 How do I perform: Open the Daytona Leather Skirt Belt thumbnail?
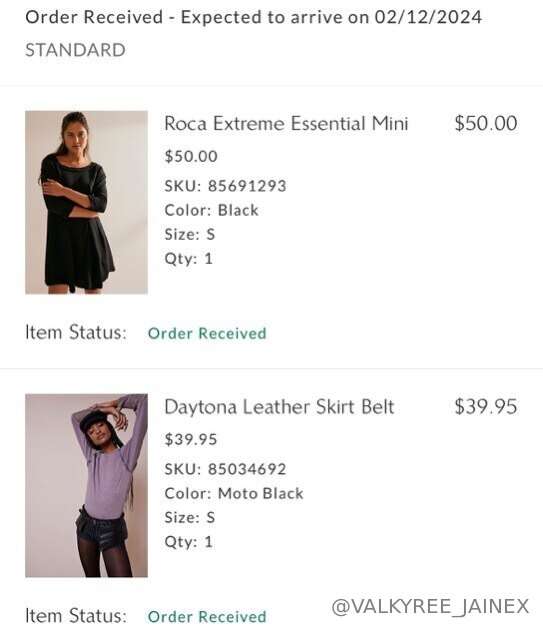click(x=86, y=485)
